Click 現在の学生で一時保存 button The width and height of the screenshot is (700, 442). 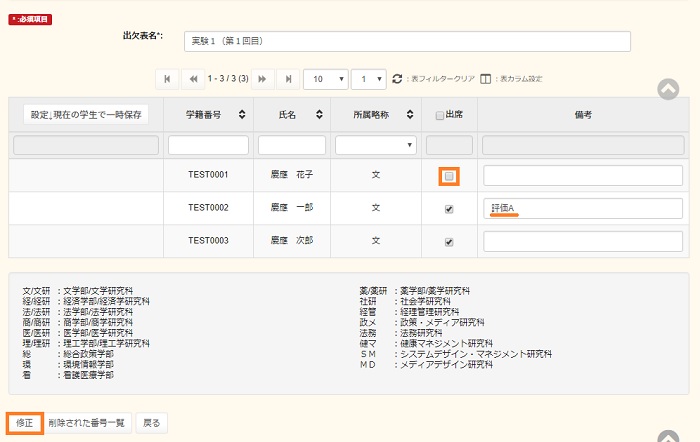pyautogui.click(x=86, y=115)
